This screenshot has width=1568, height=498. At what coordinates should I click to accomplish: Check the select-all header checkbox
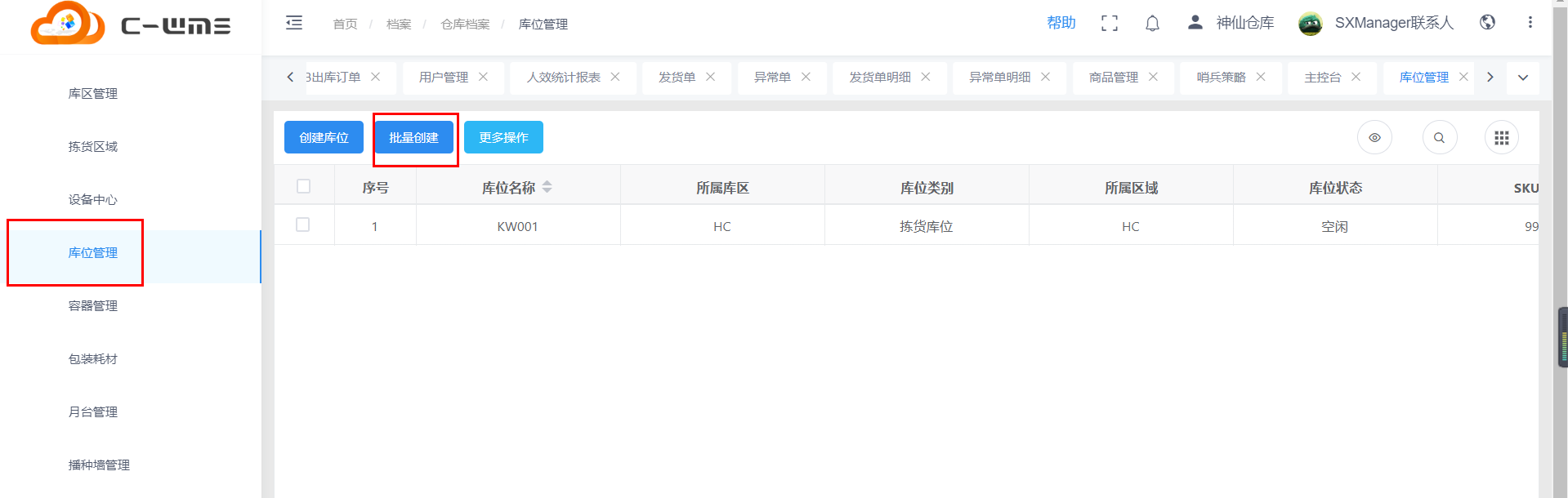303,186
